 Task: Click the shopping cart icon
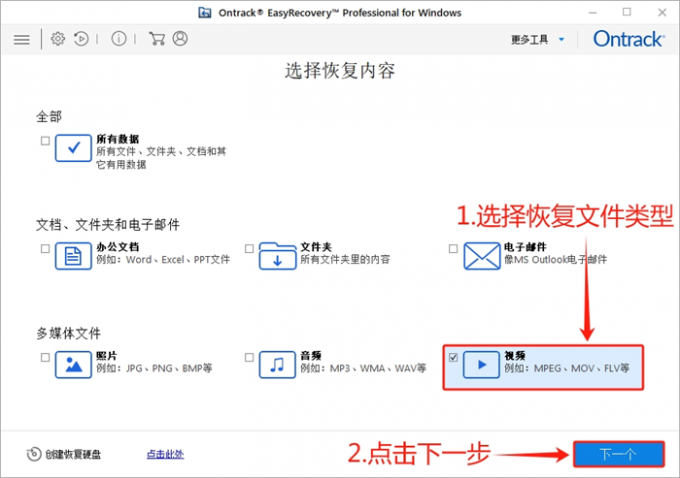157,39
